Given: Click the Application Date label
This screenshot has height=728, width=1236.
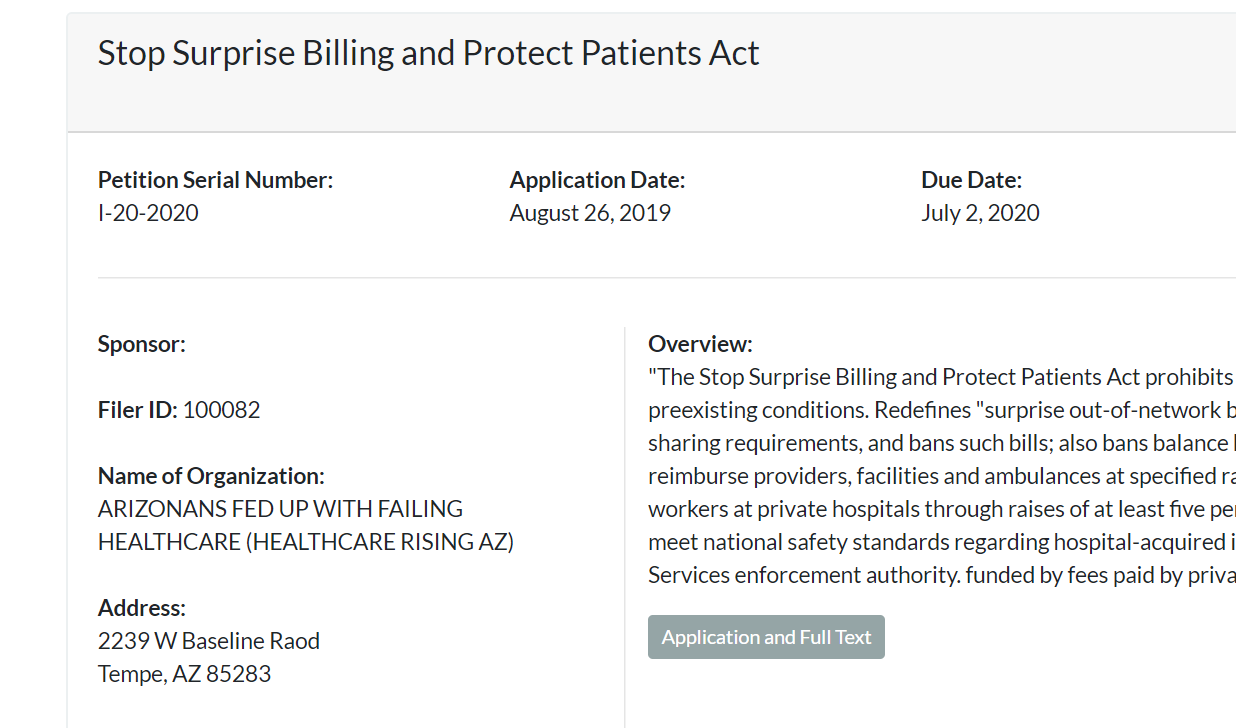Looking at the screenshot, I should click(597, 180).
